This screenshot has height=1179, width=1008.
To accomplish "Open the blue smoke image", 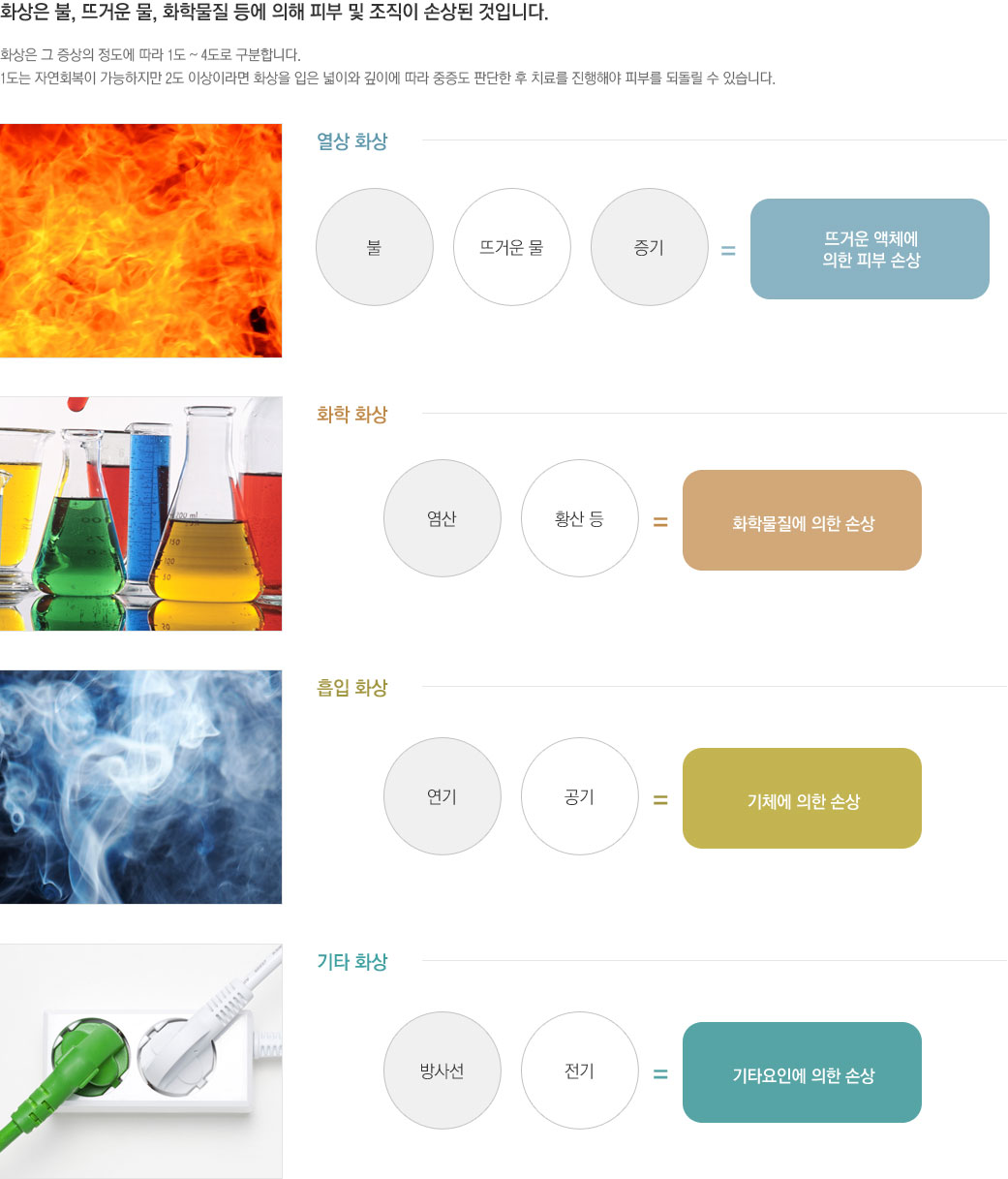I will point(140,787).
